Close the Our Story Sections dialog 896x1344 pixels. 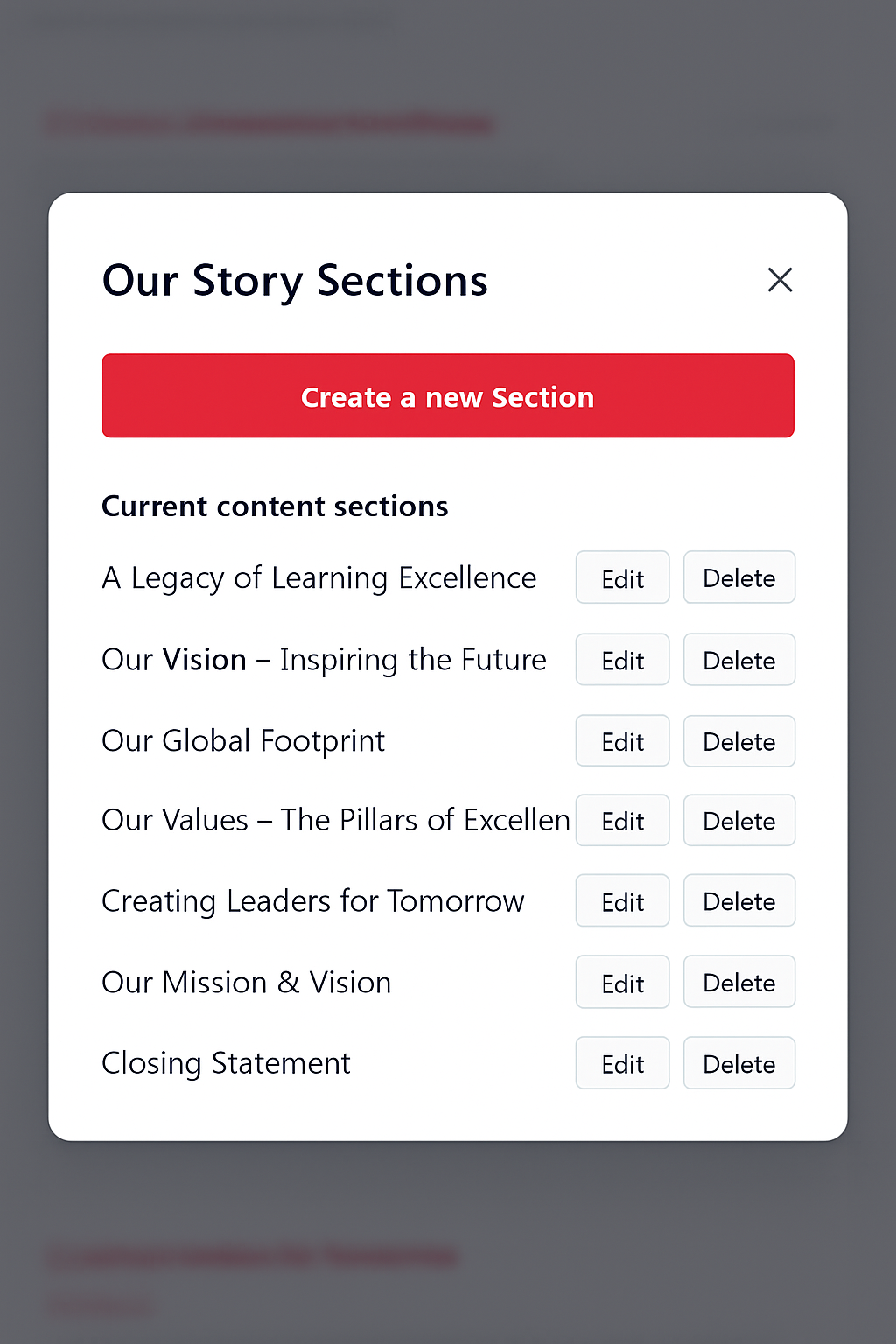(x=780, y=280)
